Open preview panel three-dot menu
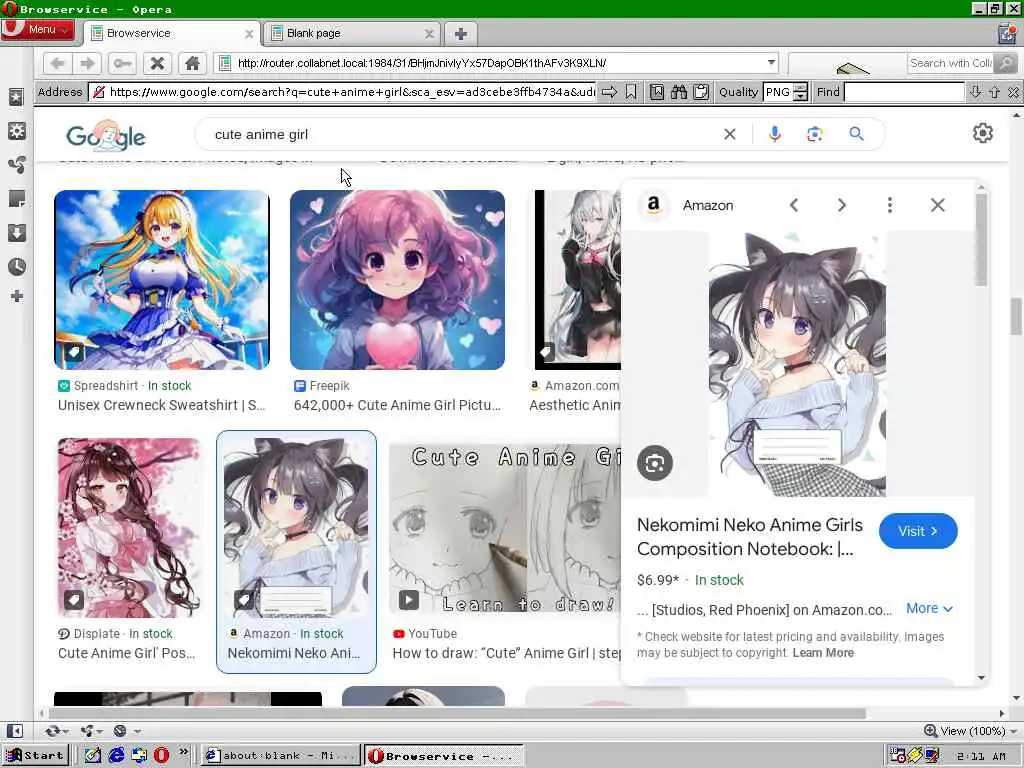 [x=889, y=205]
